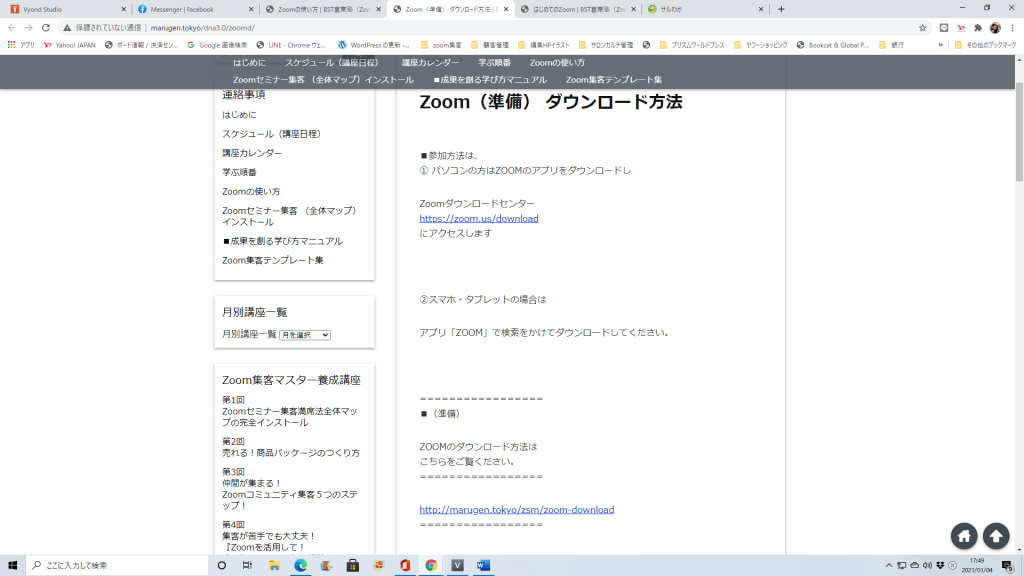Click Zoom集客テンプレート集 in top navigation bar
1024x576 pixels.
tap(614, 80)
